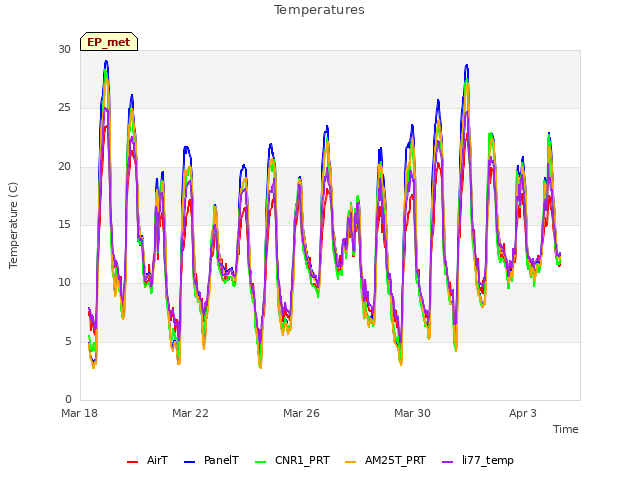640x480 pixels.
Task: Toggle the AirT series in the legend
Action: (x=147, y=460)
